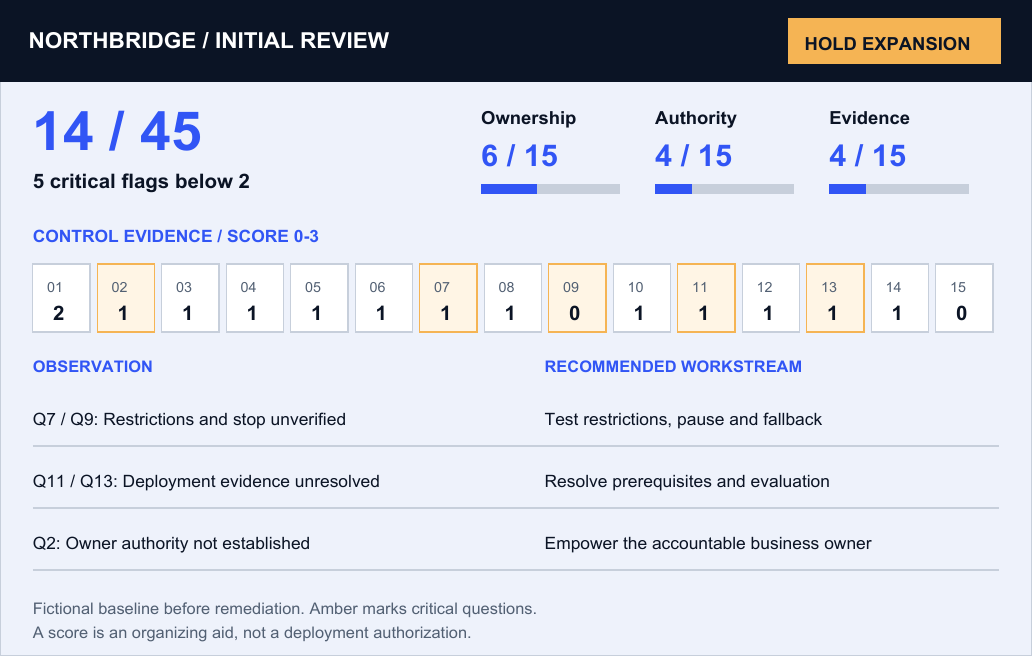Click the overall score 14 / 45
Viewport: 1032px width, 656px height.
click(x=117, y=132)
